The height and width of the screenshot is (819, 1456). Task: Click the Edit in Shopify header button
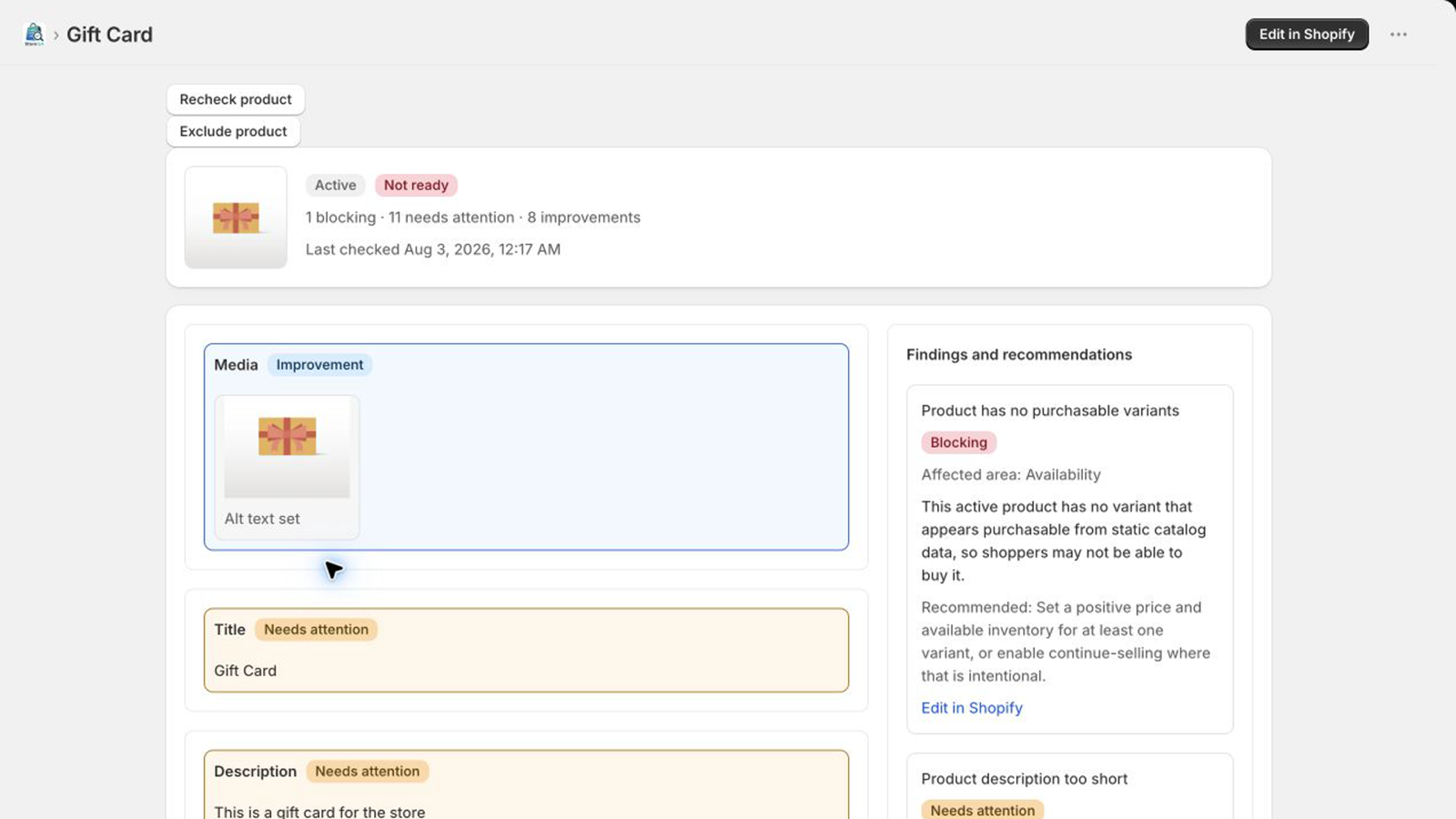pyautogui.click(x=1307, y=35)
